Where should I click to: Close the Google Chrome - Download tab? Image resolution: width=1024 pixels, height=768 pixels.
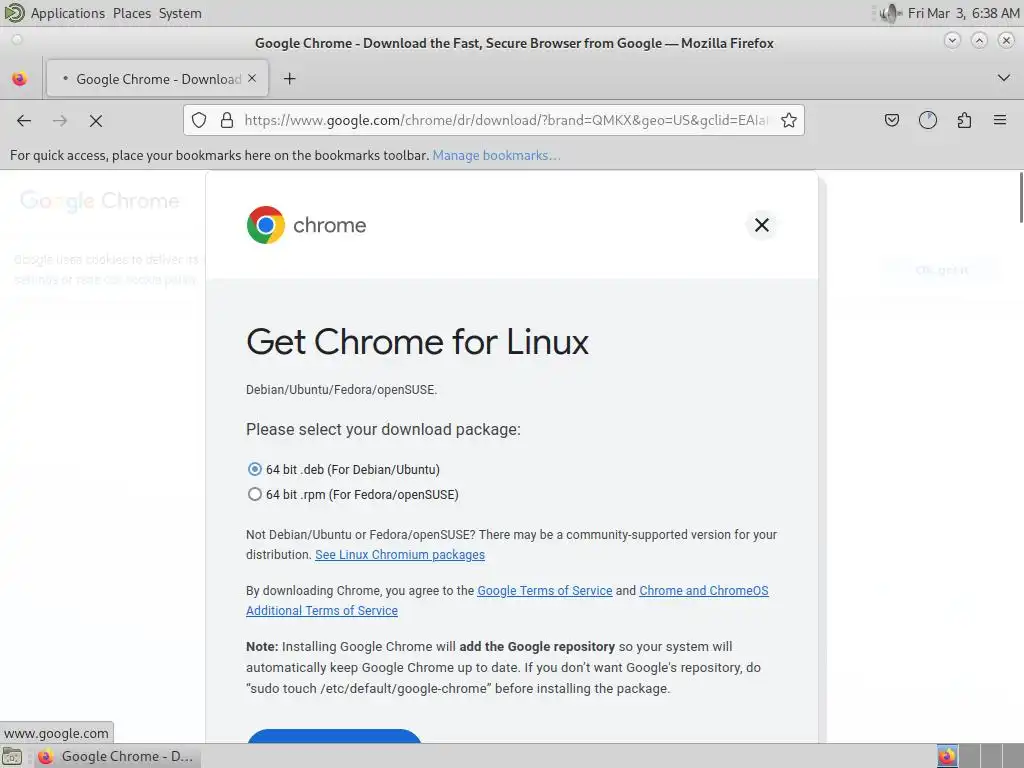252,78
